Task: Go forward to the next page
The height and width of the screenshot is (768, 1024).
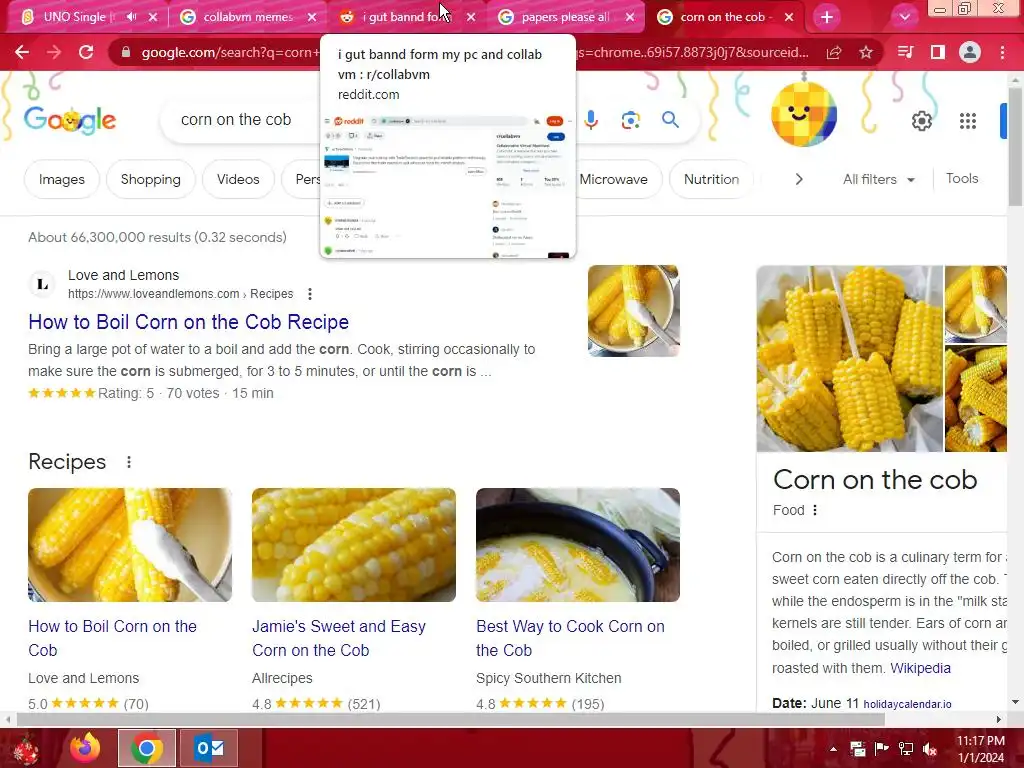Action: (54, 52)
